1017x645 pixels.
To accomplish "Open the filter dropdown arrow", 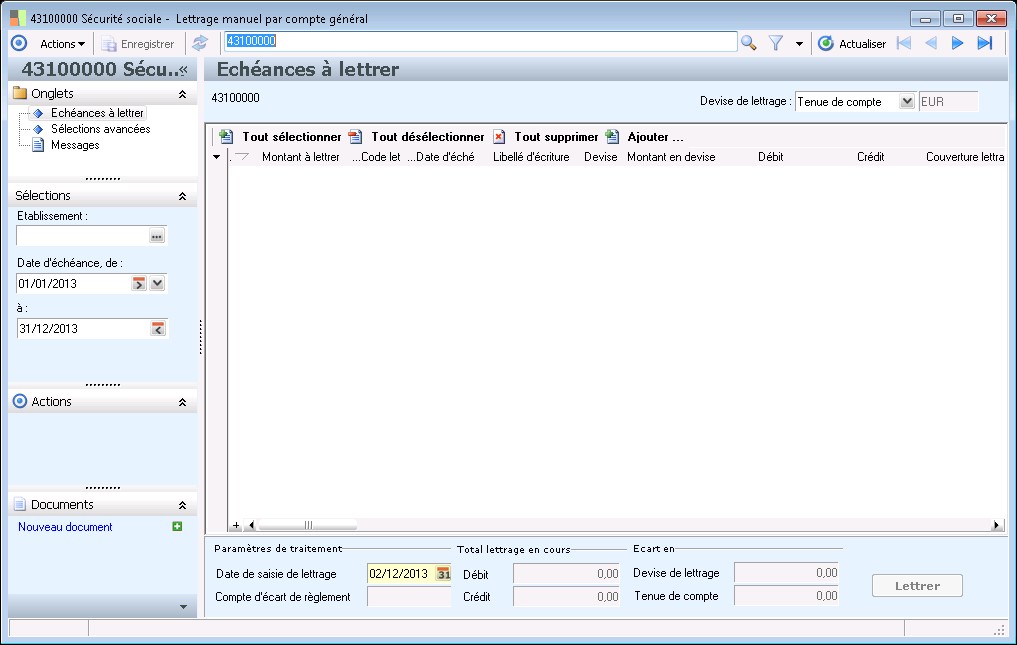I will point(799,44).
